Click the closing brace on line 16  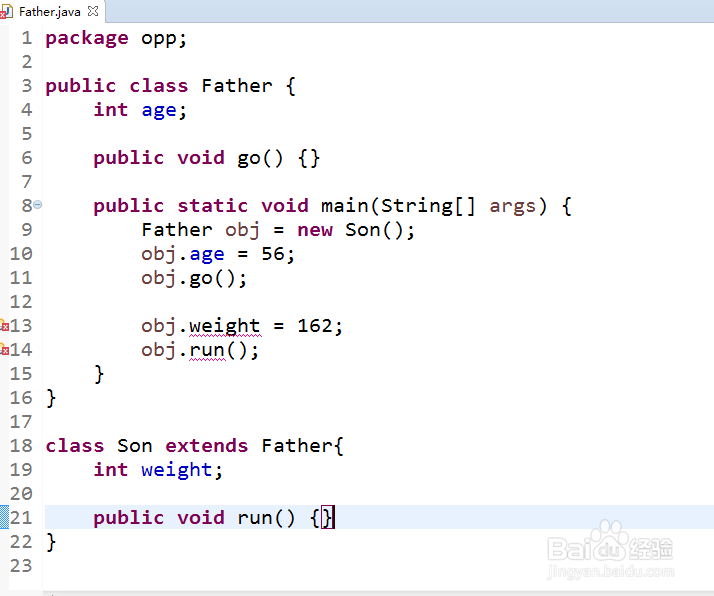[51, 398]
